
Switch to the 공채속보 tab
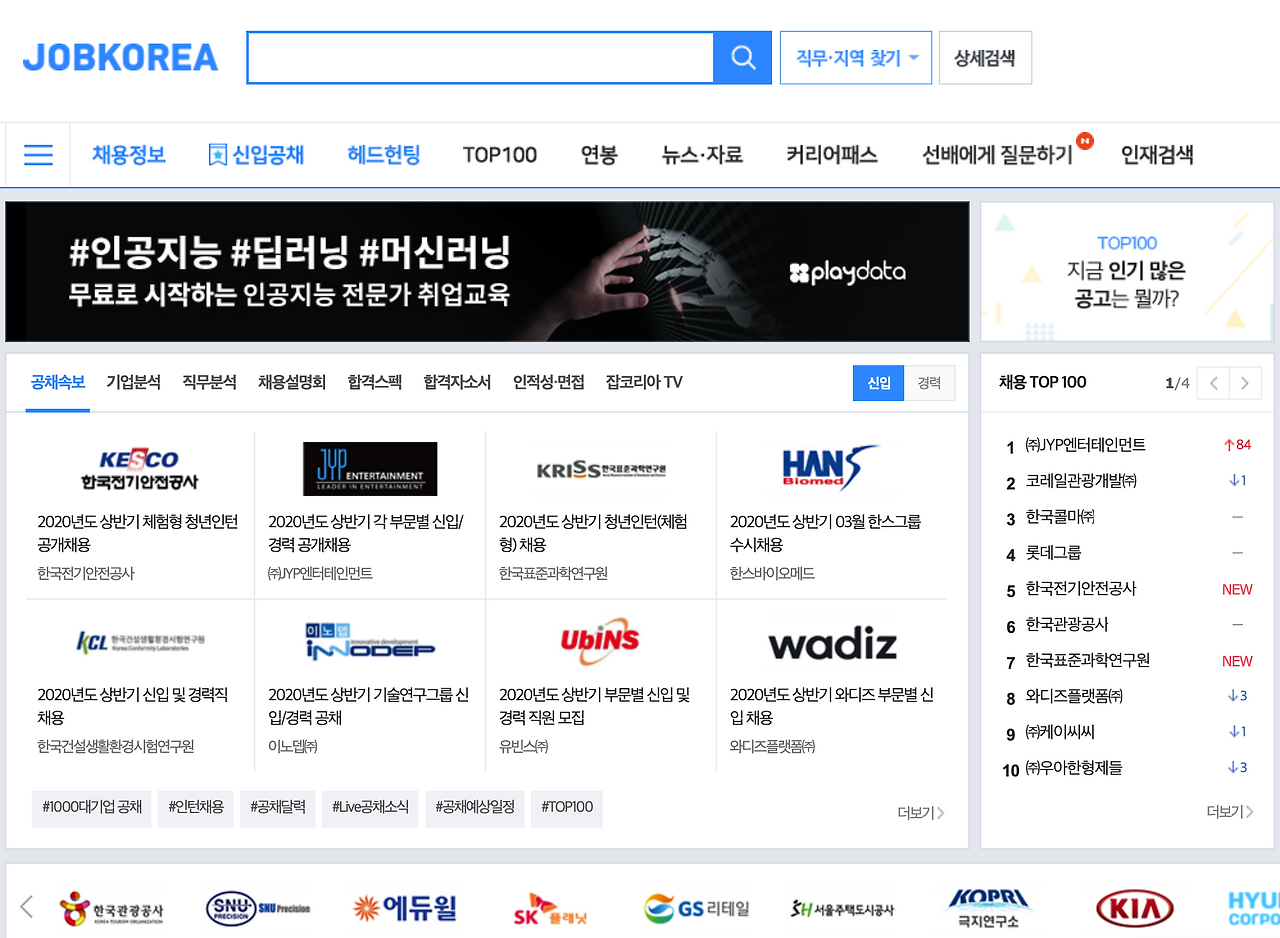[58, 382]
